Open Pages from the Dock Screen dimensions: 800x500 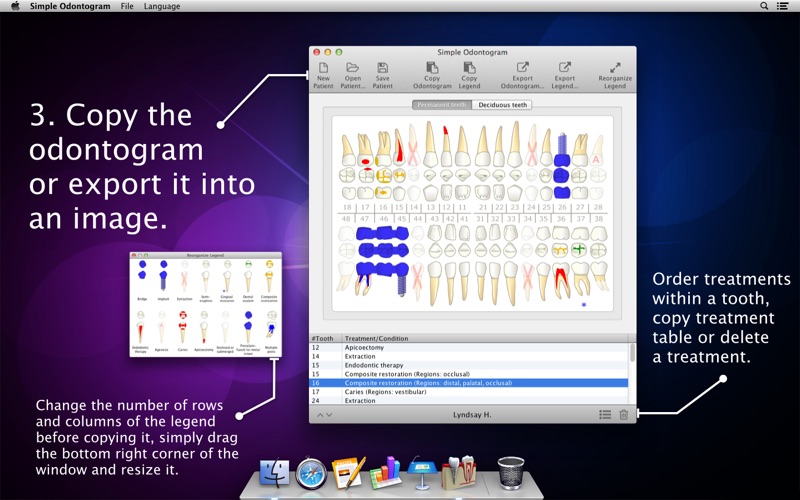pos(348,472)
